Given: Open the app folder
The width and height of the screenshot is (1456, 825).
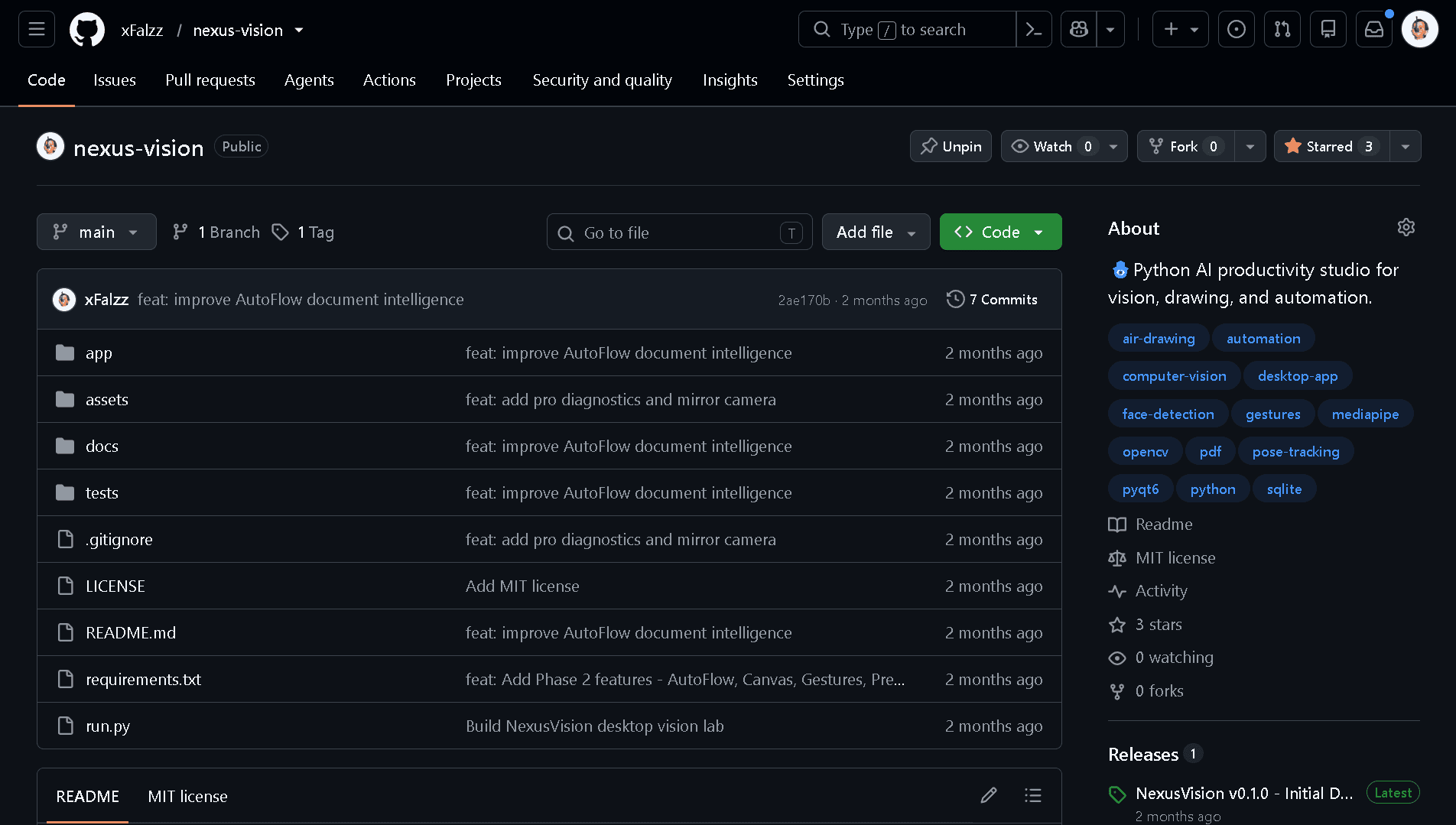Looking at the screenshot, I should 99,353.
